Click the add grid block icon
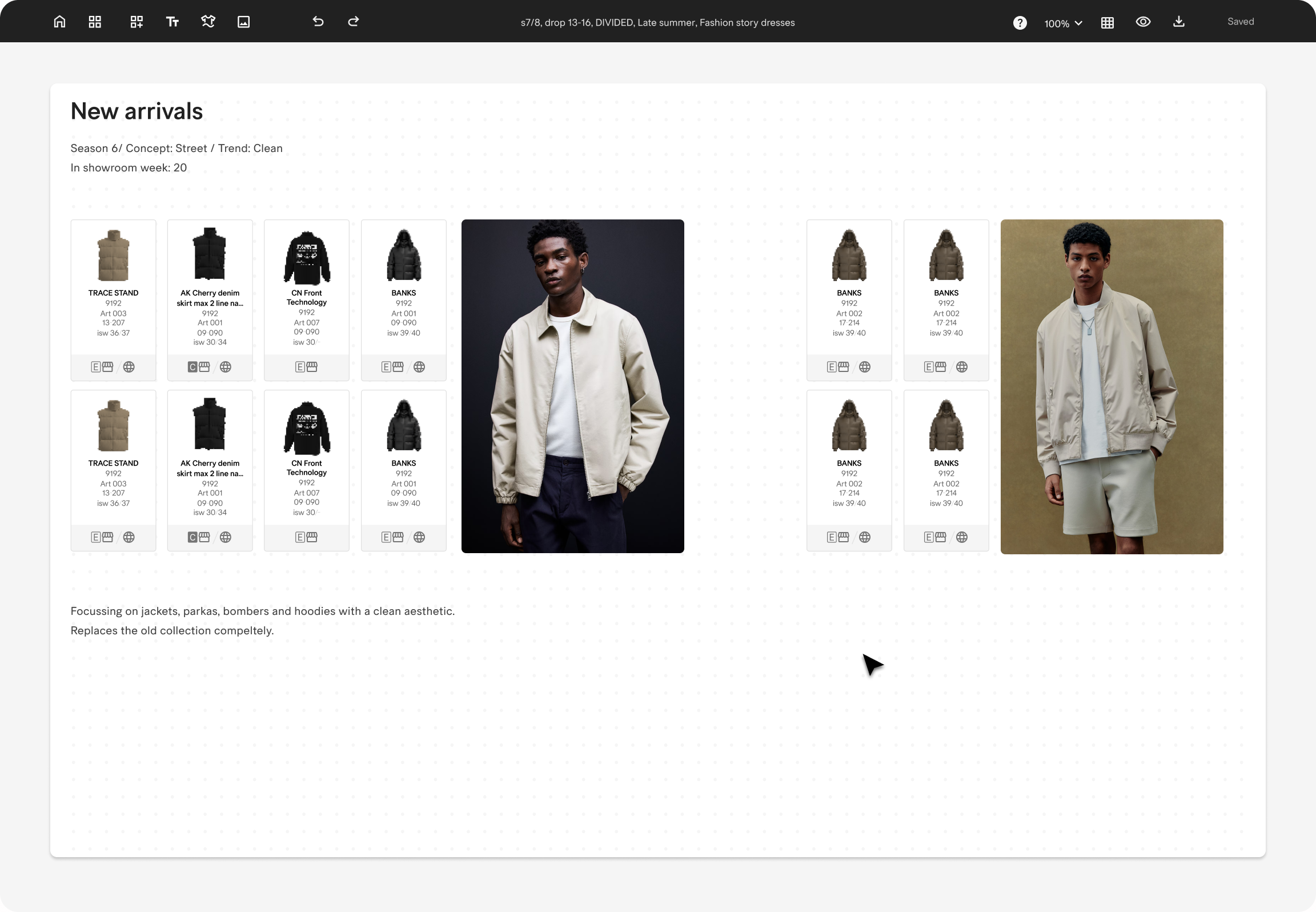The image size is (1316, 912). (x=136, y=22)
